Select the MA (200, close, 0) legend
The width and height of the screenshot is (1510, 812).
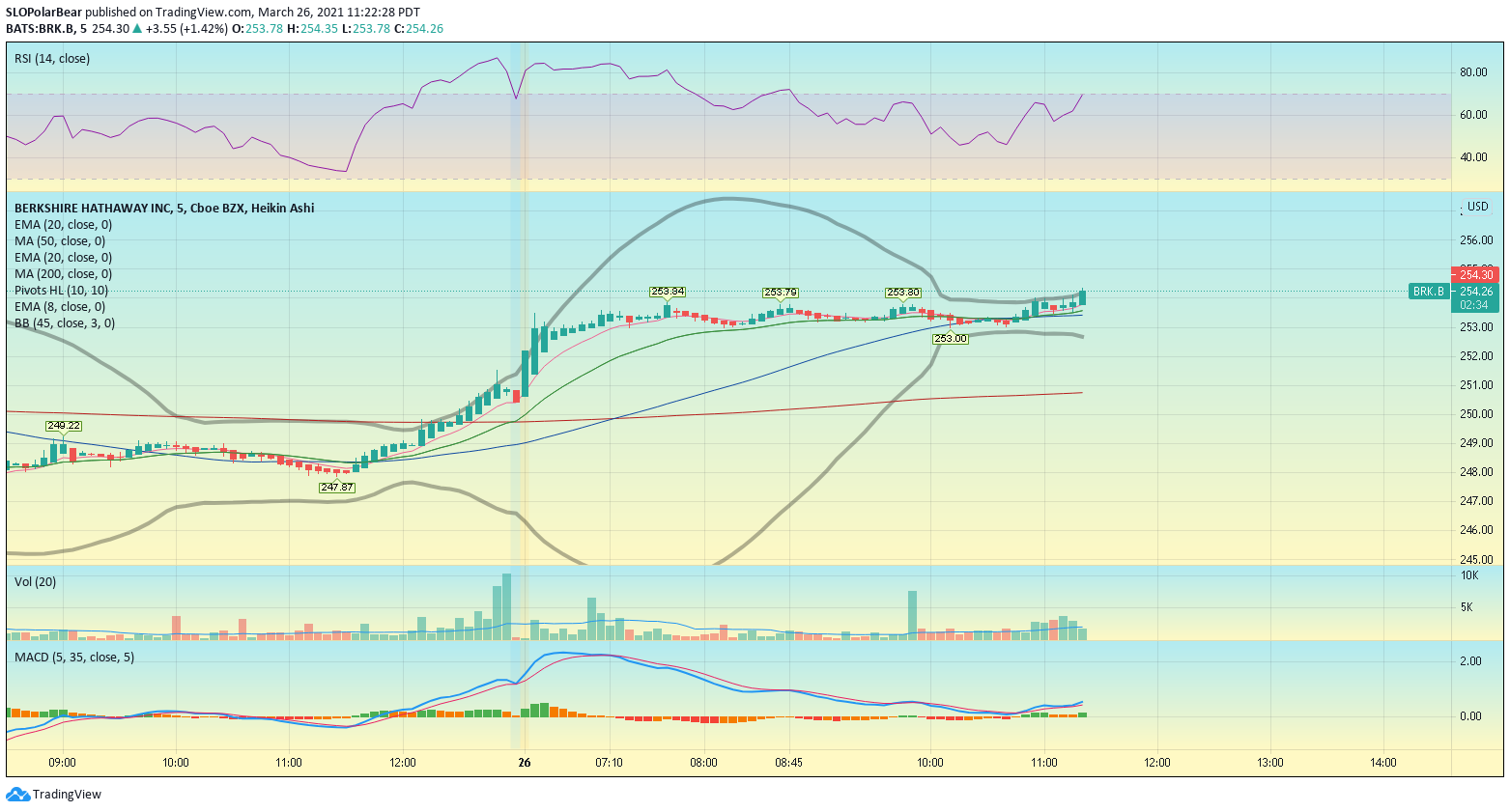pyautogui.click(x=64, y=274)
